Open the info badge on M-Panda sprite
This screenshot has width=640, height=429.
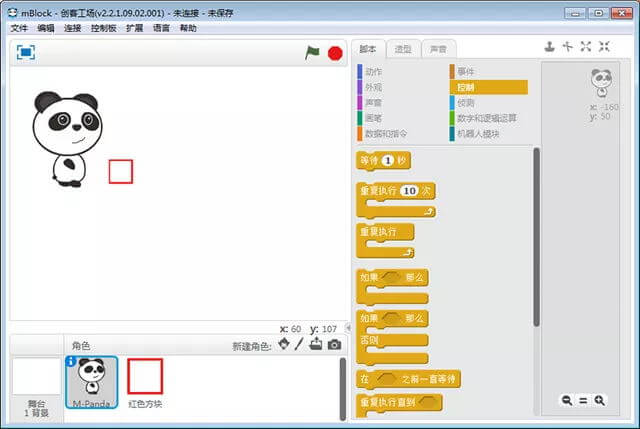71,361
